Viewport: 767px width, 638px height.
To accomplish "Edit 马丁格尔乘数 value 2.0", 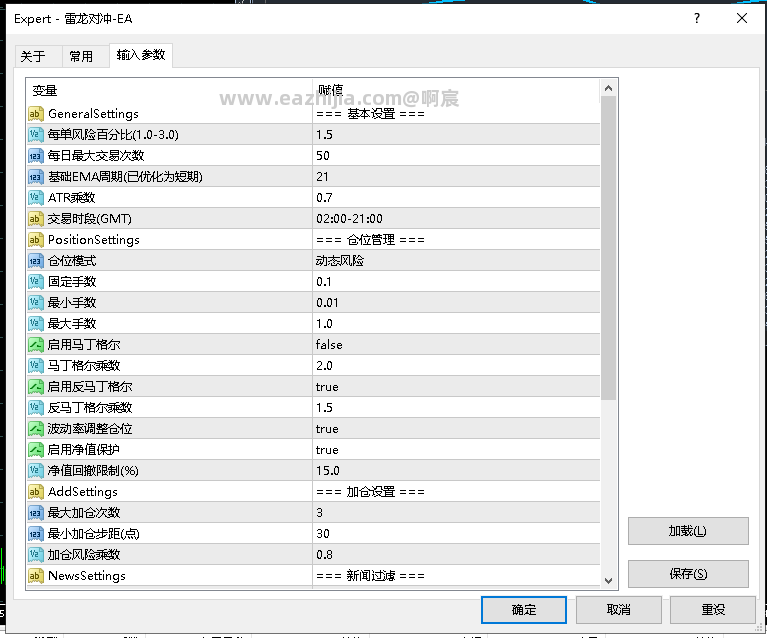I will [x=456, y=366].
